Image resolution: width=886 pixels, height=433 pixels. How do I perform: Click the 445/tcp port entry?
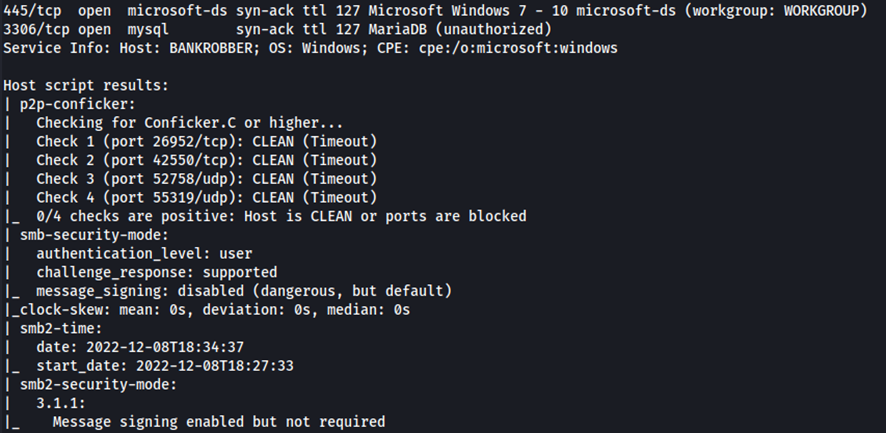(x=28, y=11)
